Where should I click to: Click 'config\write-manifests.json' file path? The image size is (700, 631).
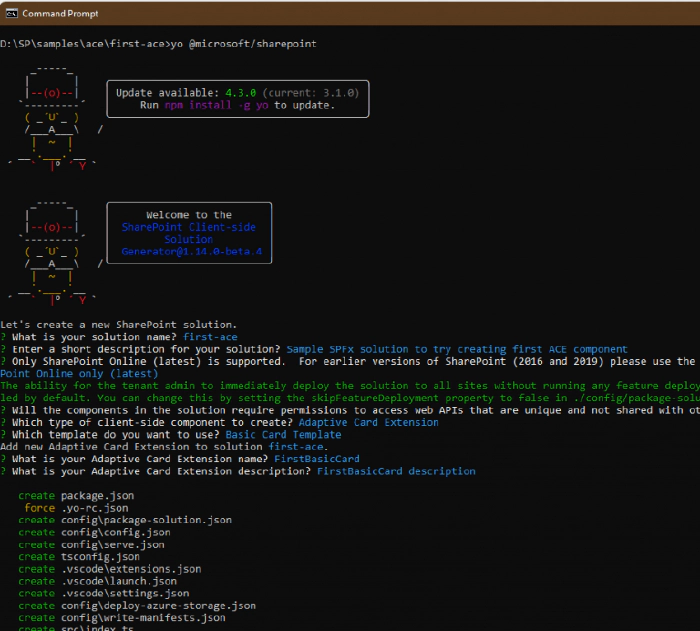(143, 618)
